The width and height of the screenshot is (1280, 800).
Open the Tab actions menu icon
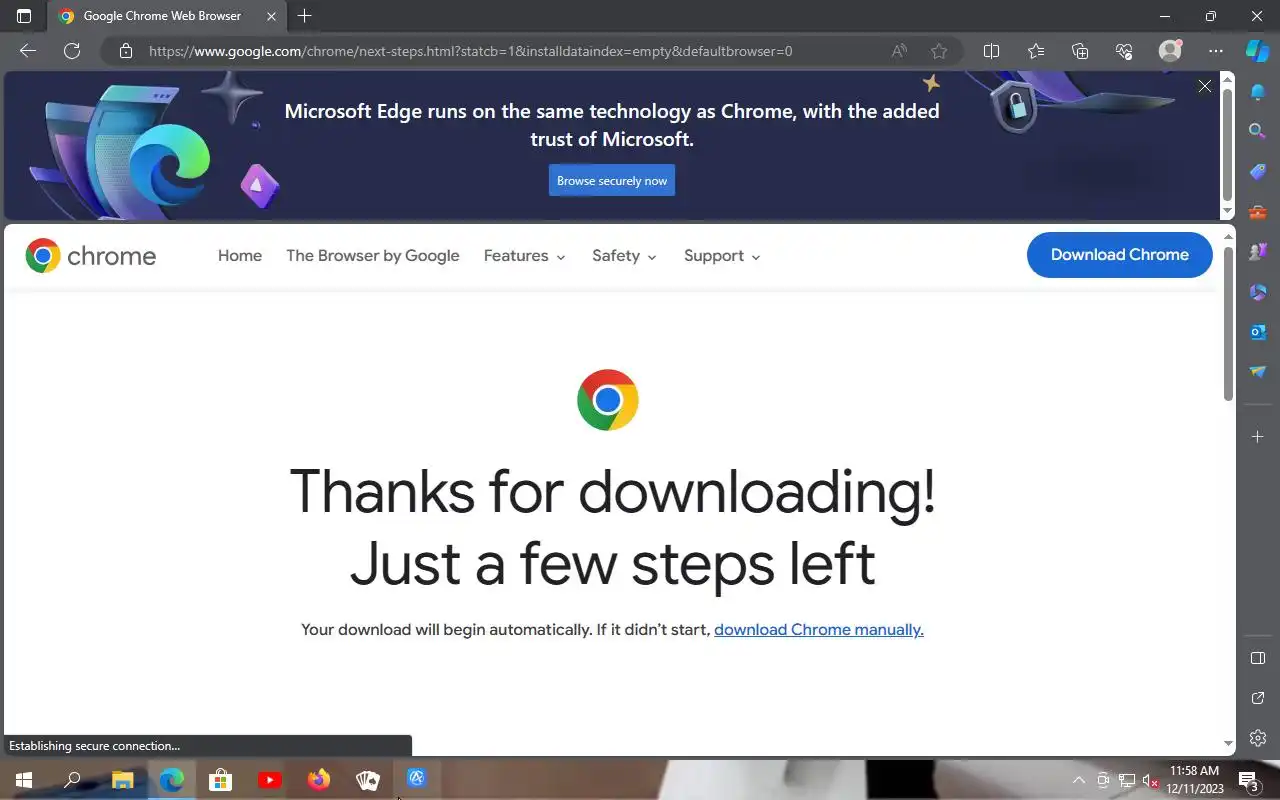24,16
